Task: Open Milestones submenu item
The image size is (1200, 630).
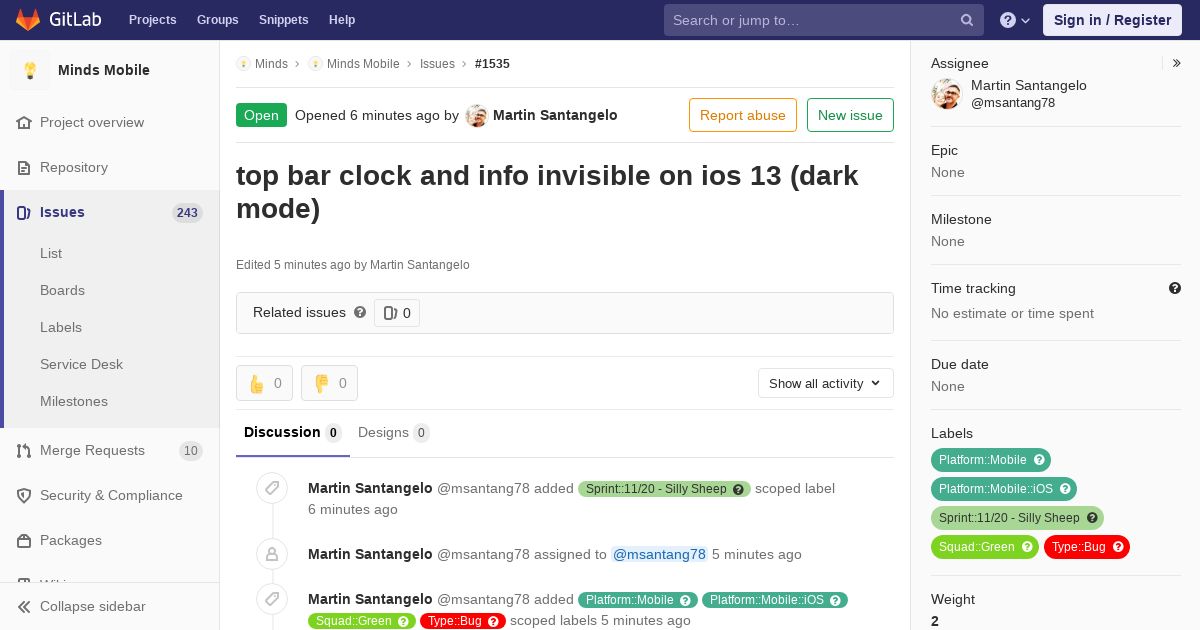Action: click(x=74, y=401)
